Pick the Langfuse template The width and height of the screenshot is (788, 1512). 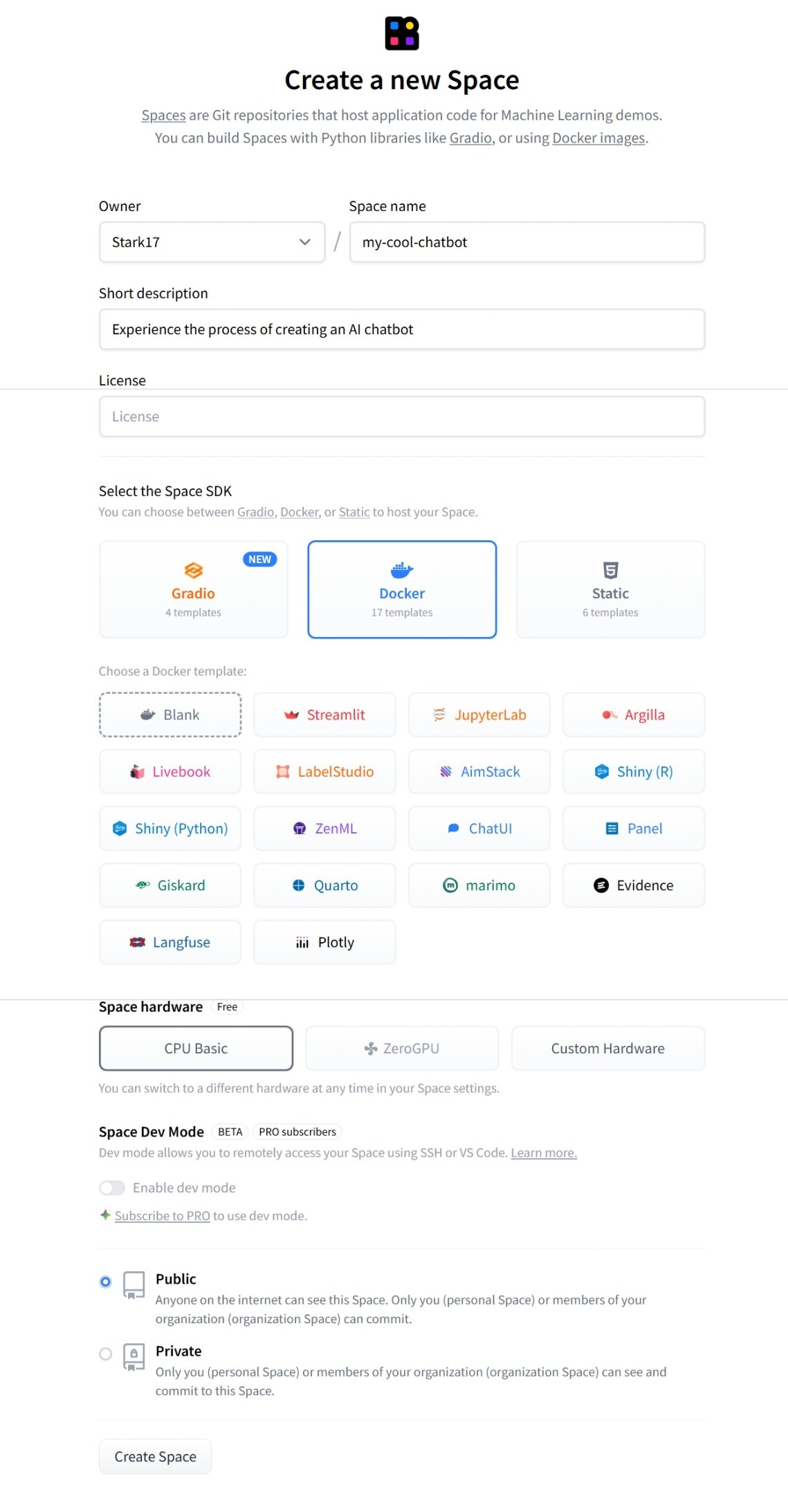(x=170, y=941)
